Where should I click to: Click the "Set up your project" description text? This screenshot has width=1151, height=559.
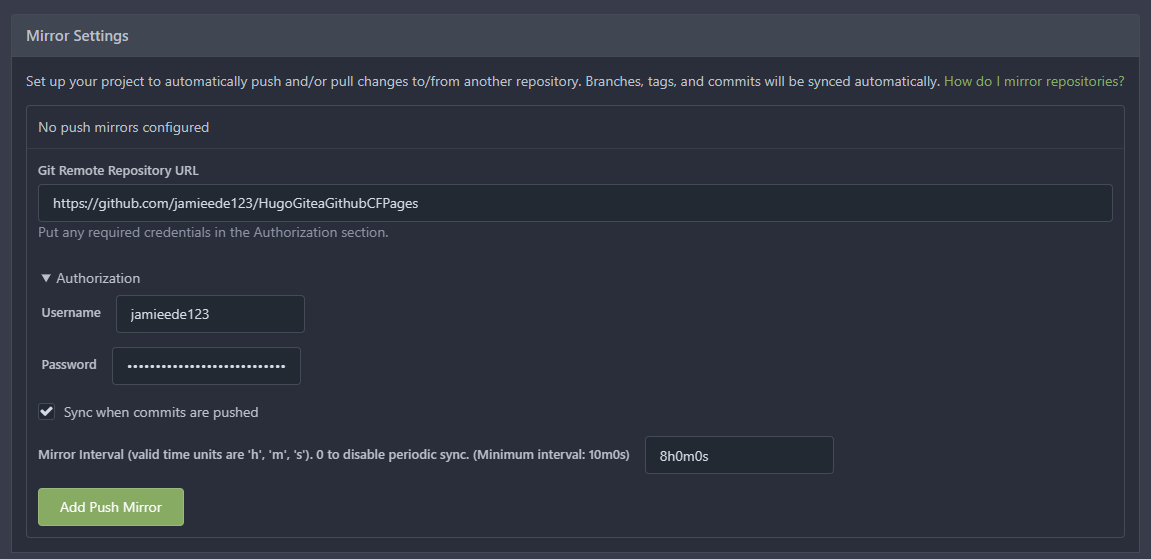click(x=480, y=81)
